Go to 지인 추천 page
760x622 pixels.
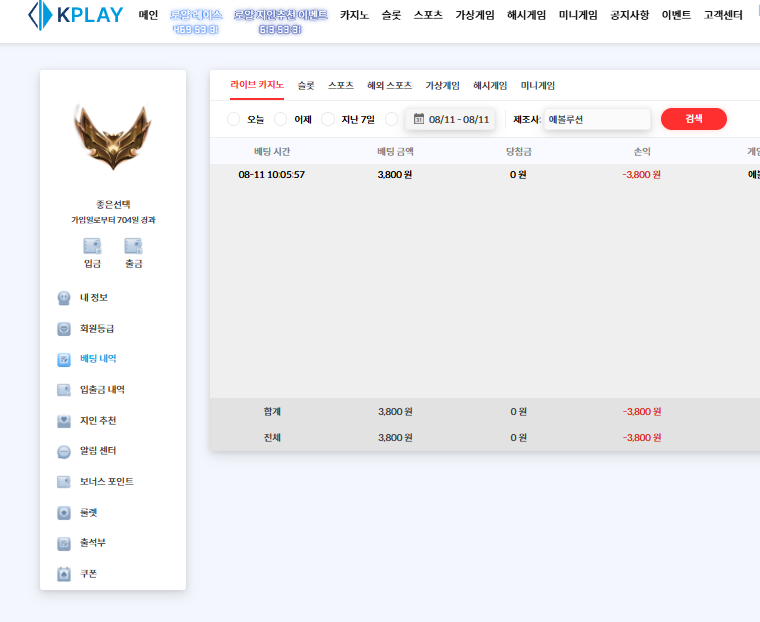click(x=98, y=421)
